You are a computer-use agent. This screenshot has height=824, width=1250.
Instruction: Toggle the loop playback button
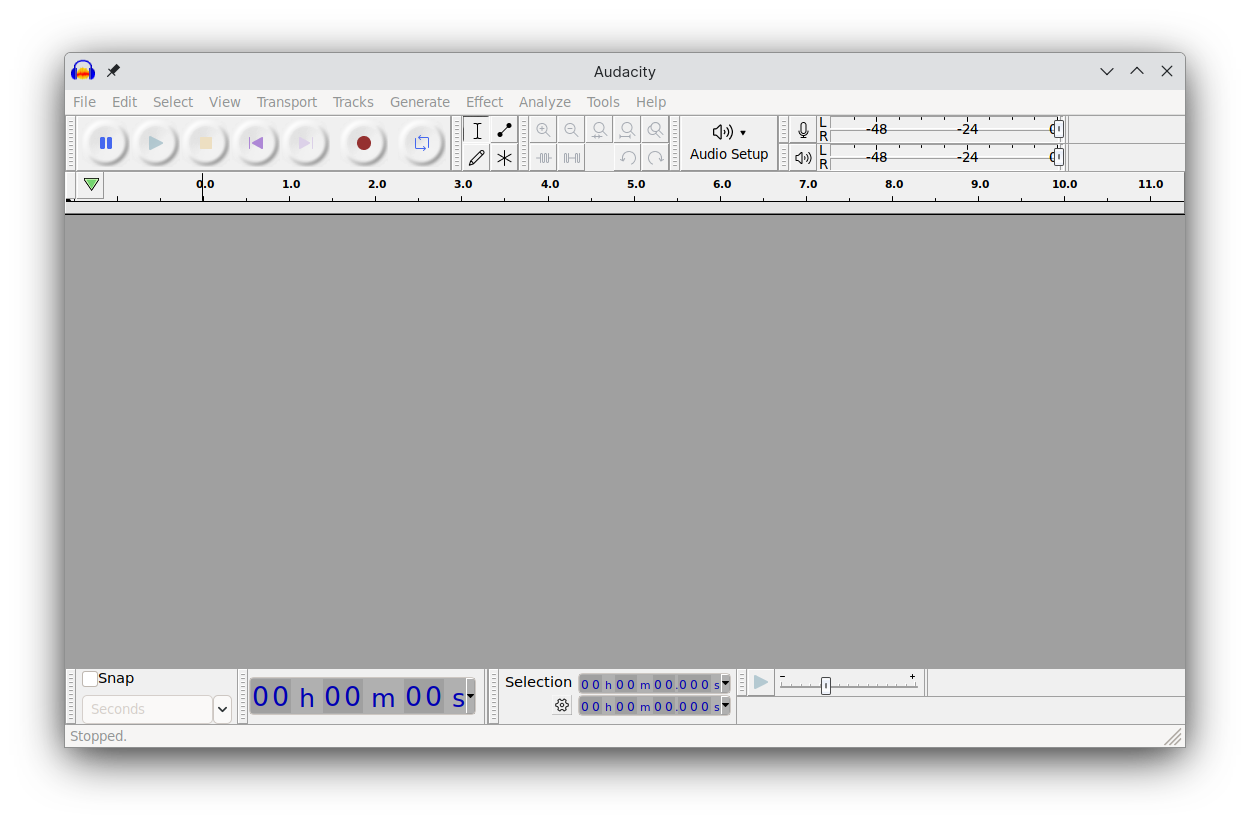[421, 143]
